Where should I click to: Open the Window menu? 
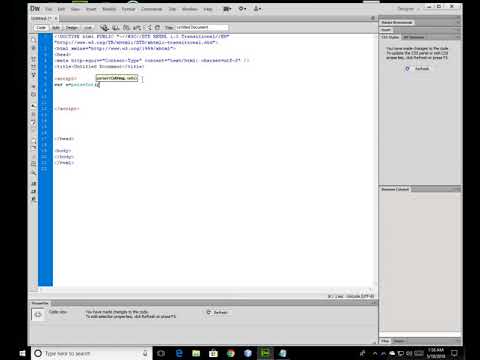point(190,9)
